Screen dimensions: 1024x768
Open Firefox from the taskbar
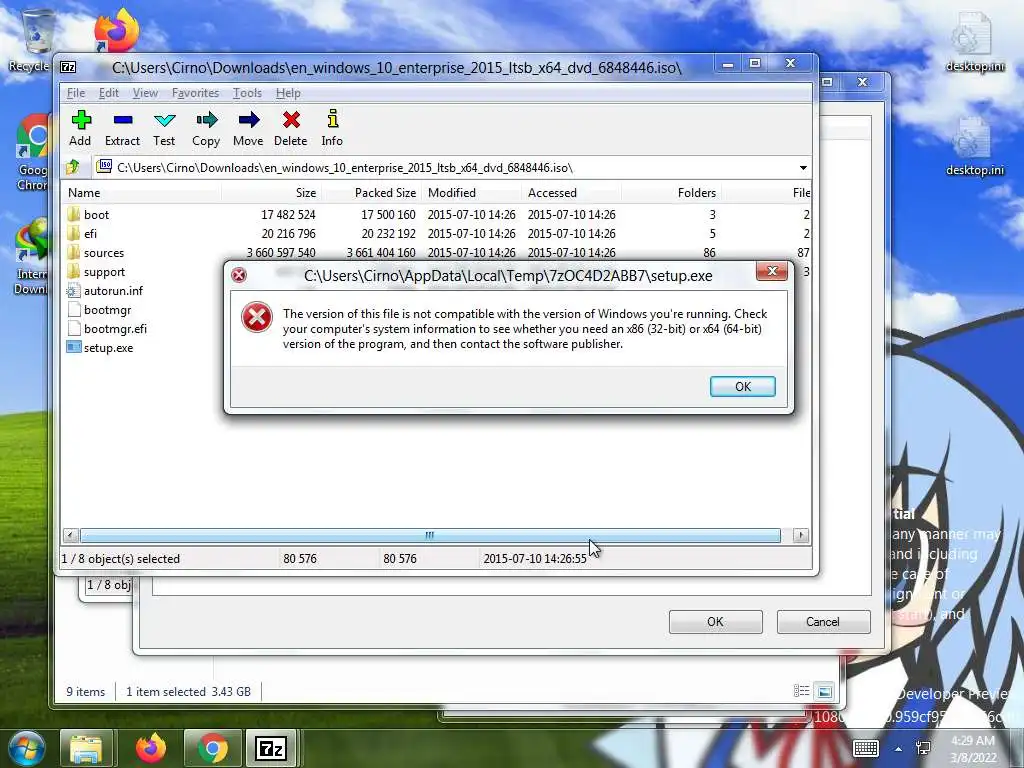(x=151, y=748)
